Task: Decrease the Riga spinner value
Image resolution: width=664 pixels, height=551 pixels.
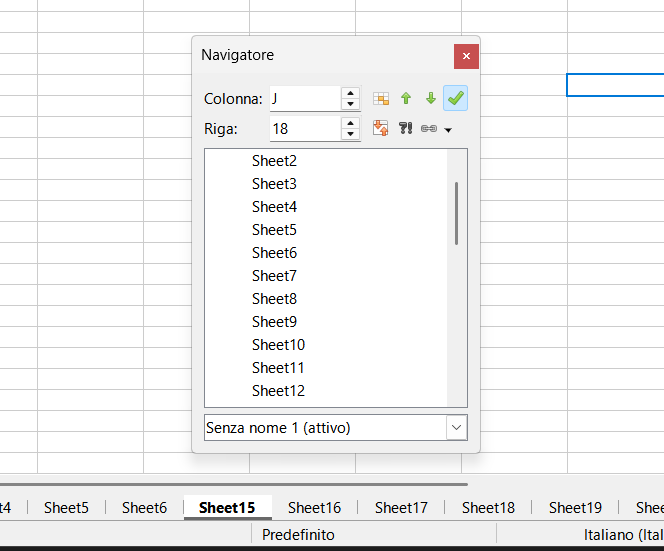Action: coord(350,134)
